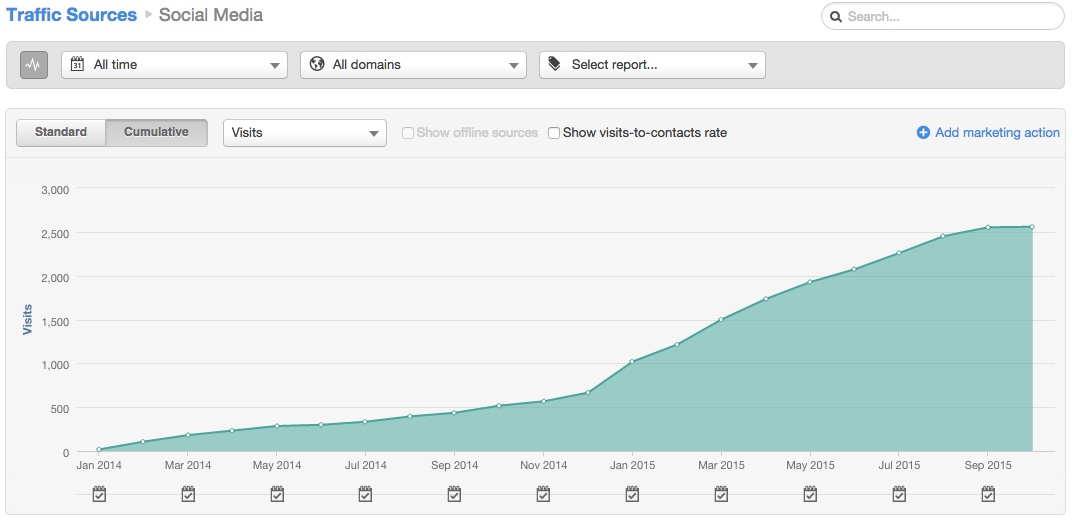Image resolution: width=1072 pixels, height=520 pixels.
Task: Open the All time date range dropdown
Action: [174, 65]
